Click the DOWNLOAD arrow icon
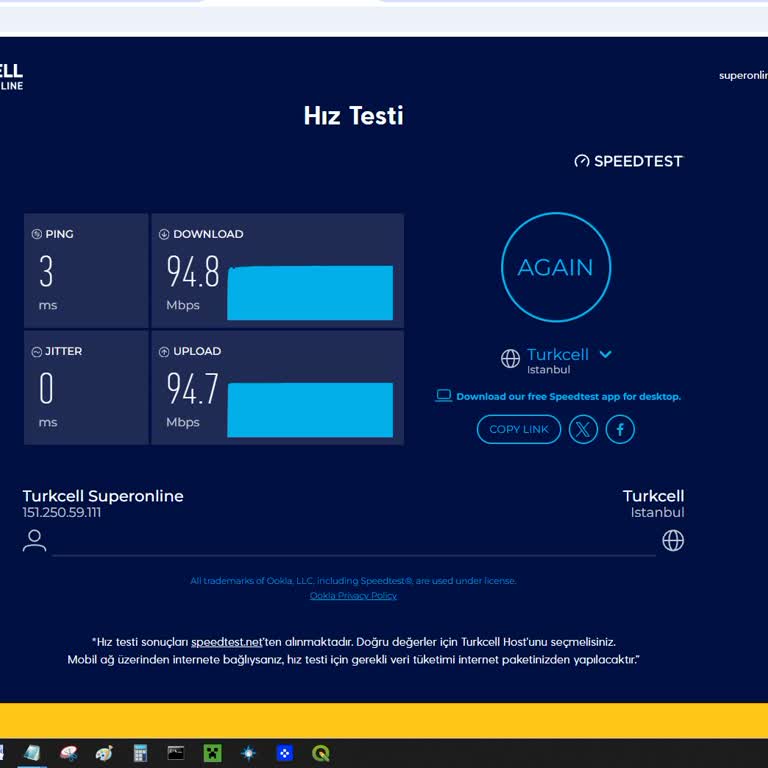 (164, 234)
